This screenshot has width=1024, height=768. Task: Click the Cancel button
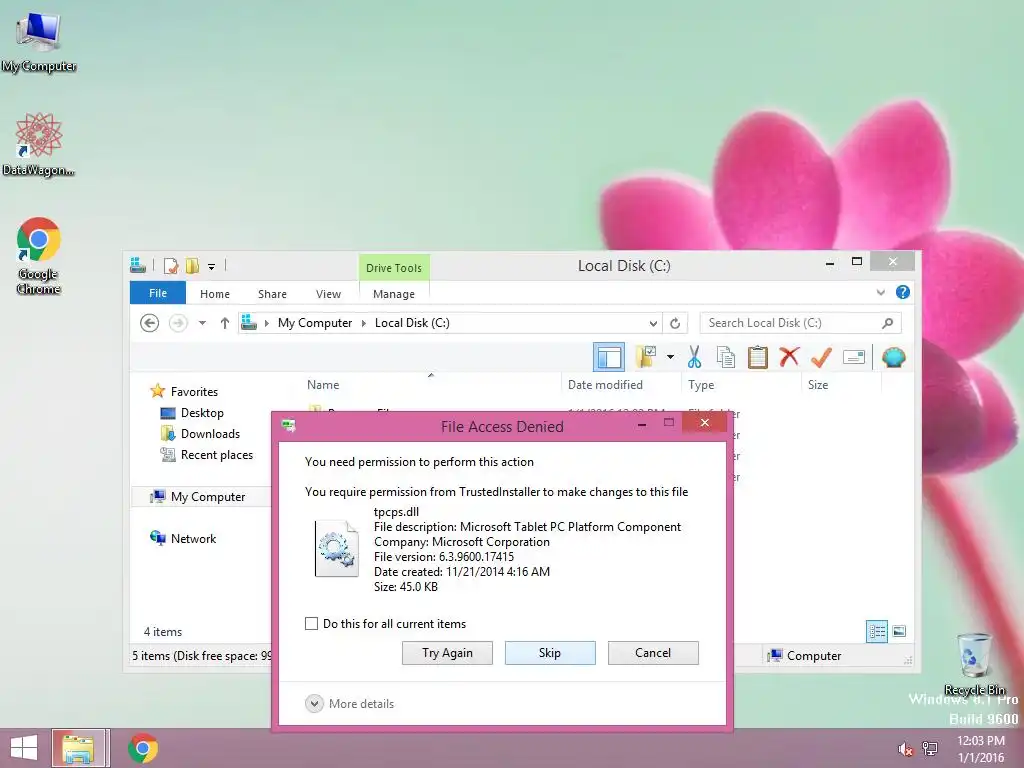tap(653, 653)
